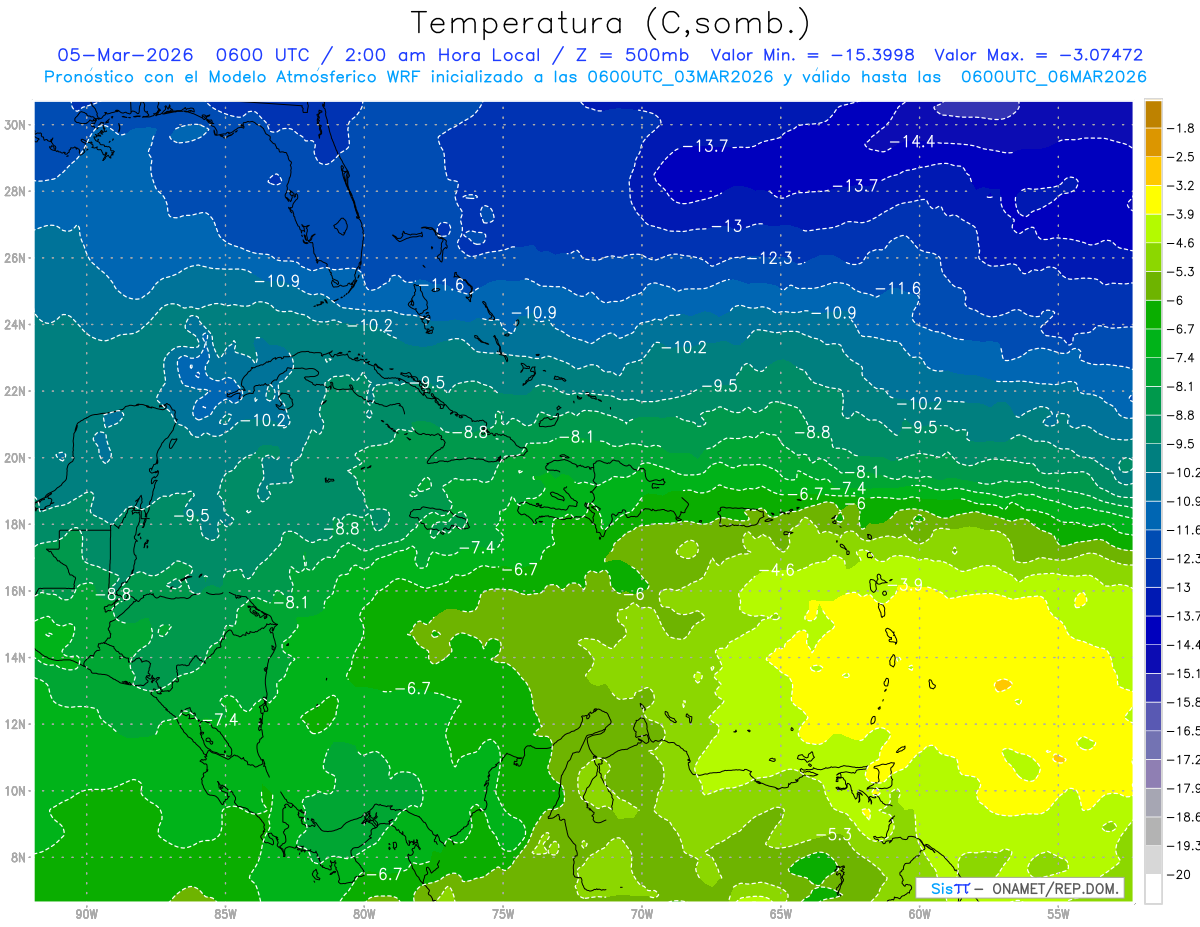The width and height of the screenshot is (1200, 927).
Task: Click the -3.2 value on the color bar
Action: click(1182, 186)
